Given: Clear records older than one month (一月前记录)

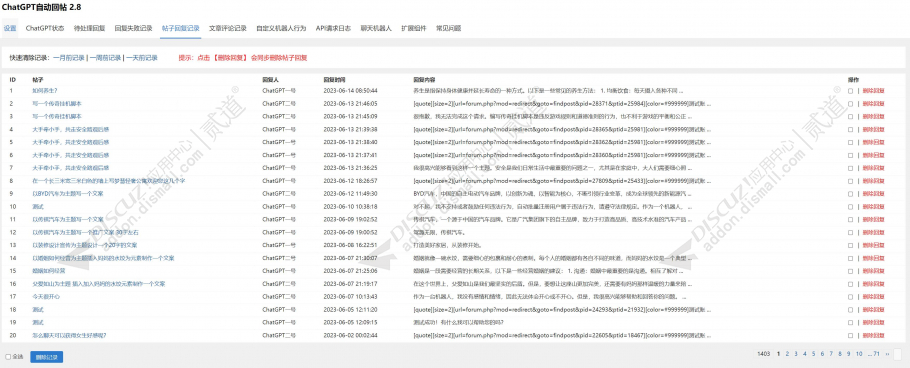Looking at the screenshot, I should point(69,58).
